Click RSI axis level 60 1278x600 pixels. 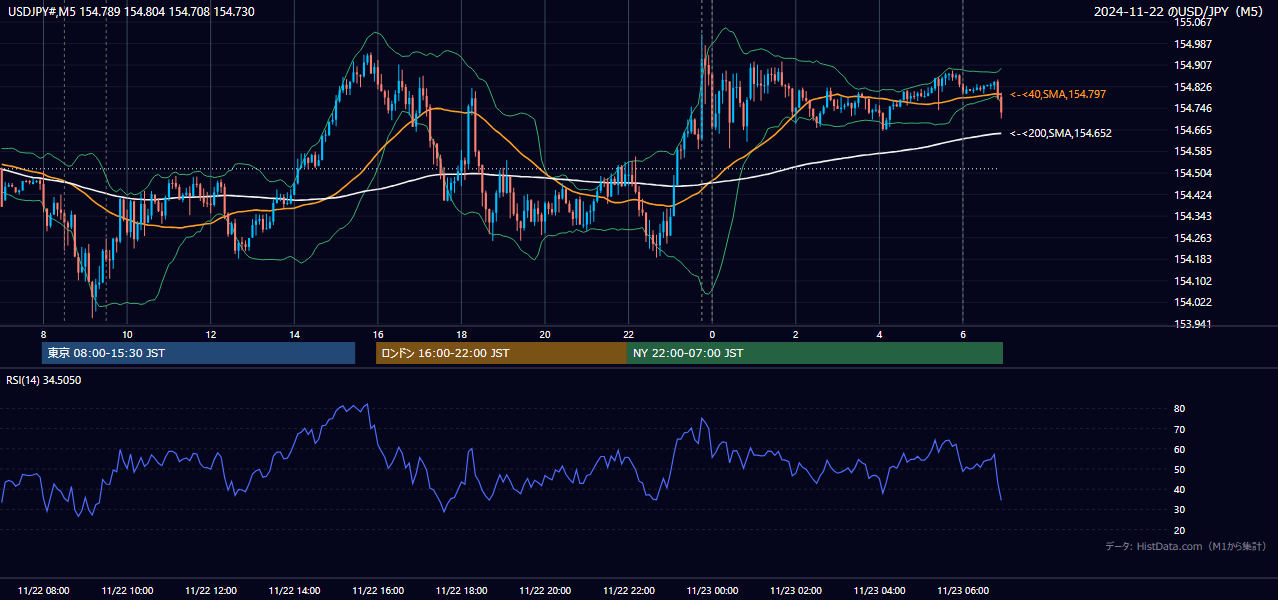coord(1179,449)
